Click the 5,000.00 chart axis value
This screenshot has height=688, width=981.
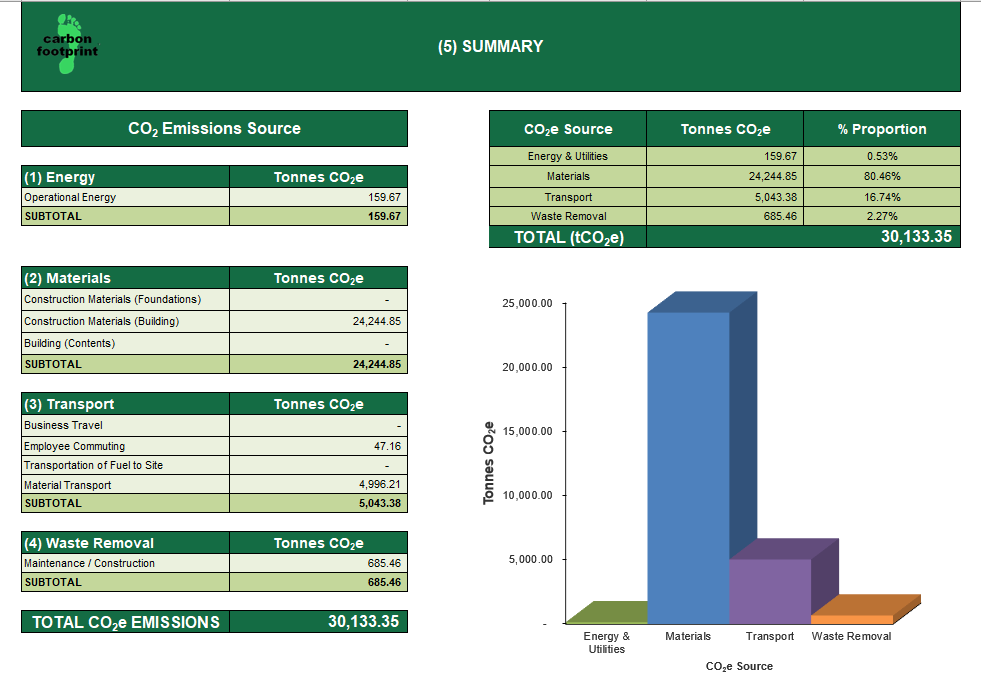tap(531, 559)
